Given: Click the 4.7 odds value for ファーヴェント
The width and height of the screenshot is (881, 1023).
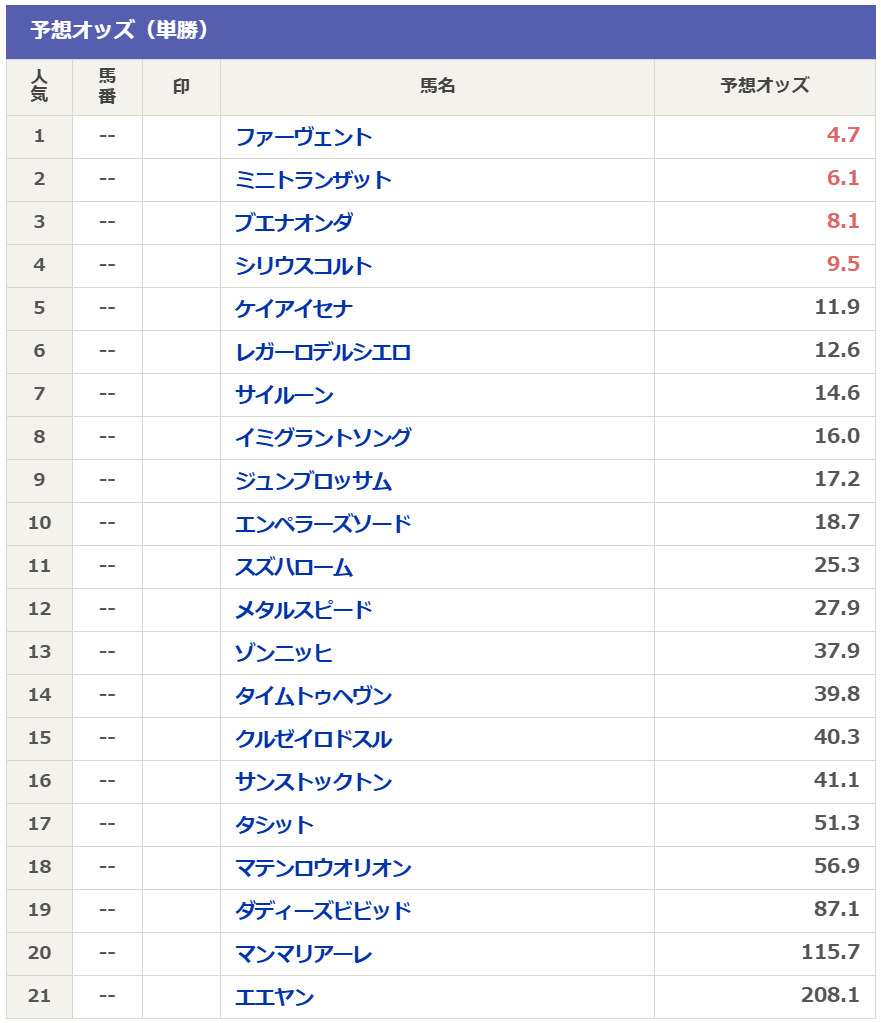Looking at the screenshot, I should pyautogui.click(x=843, y=136).
